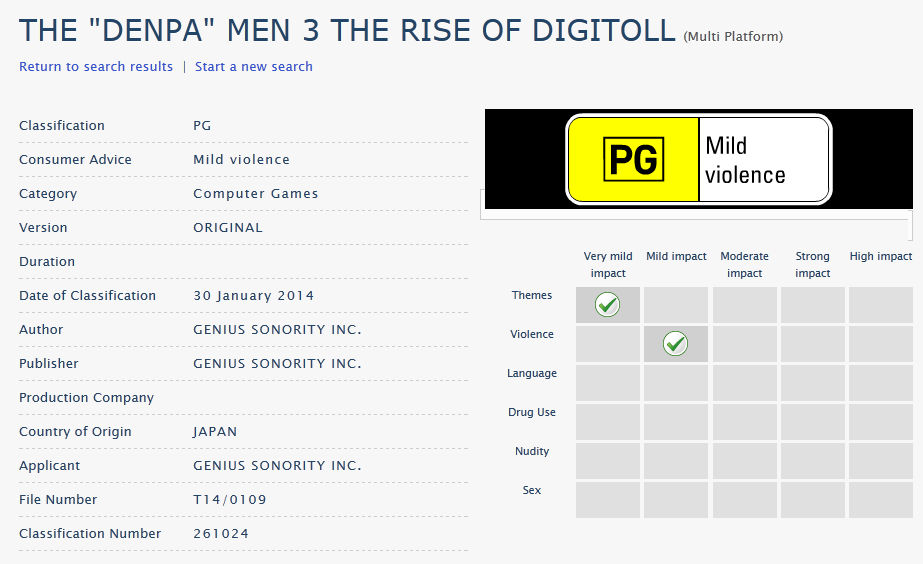This screenshot has height=564, width=923.
Task: Click the Date of Classification value
Action: [x=253, y=296]
